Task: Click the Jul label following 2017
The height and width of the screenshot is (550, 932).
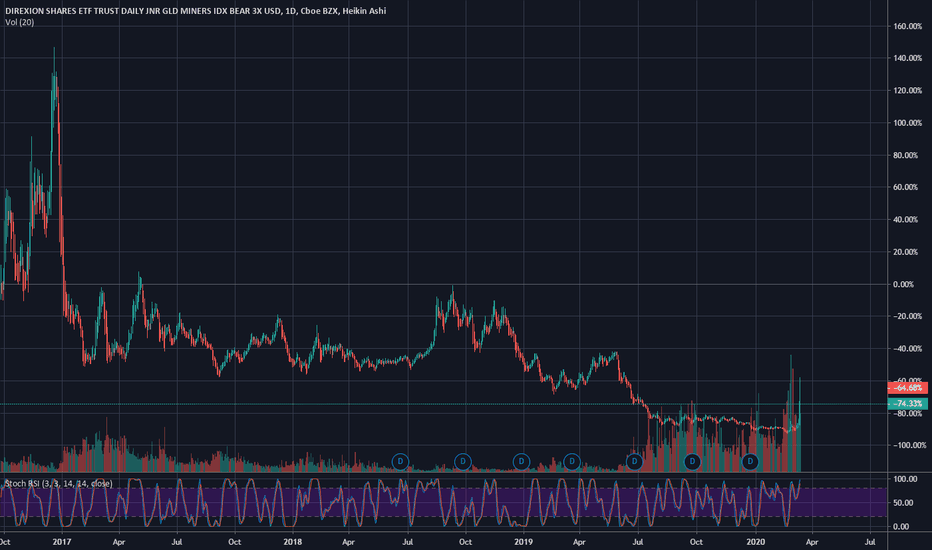Action: click(177, 542)
